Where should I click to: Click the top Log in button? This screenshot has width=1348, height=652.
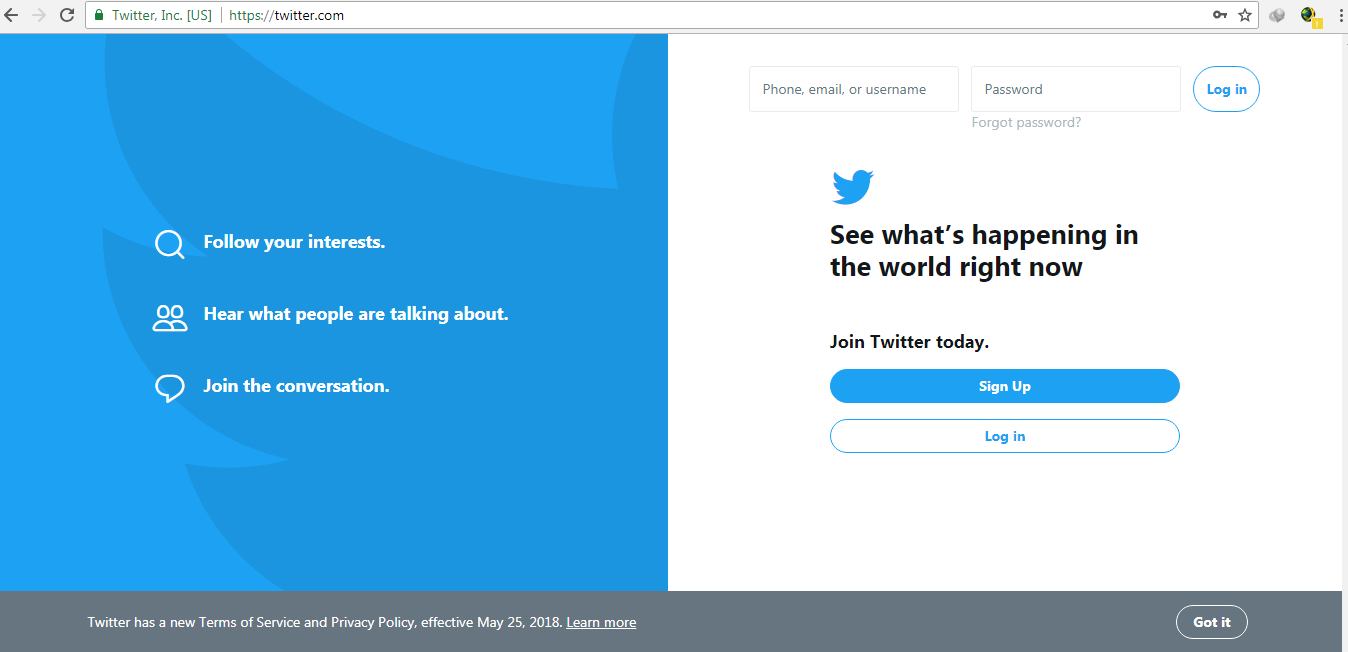point(1226,89)
